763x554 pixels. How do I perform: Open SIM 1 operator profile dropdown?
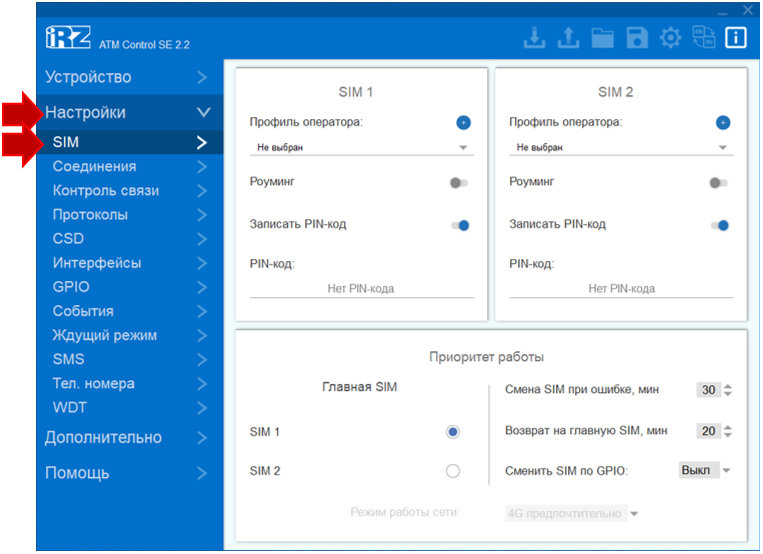point(360,147)
